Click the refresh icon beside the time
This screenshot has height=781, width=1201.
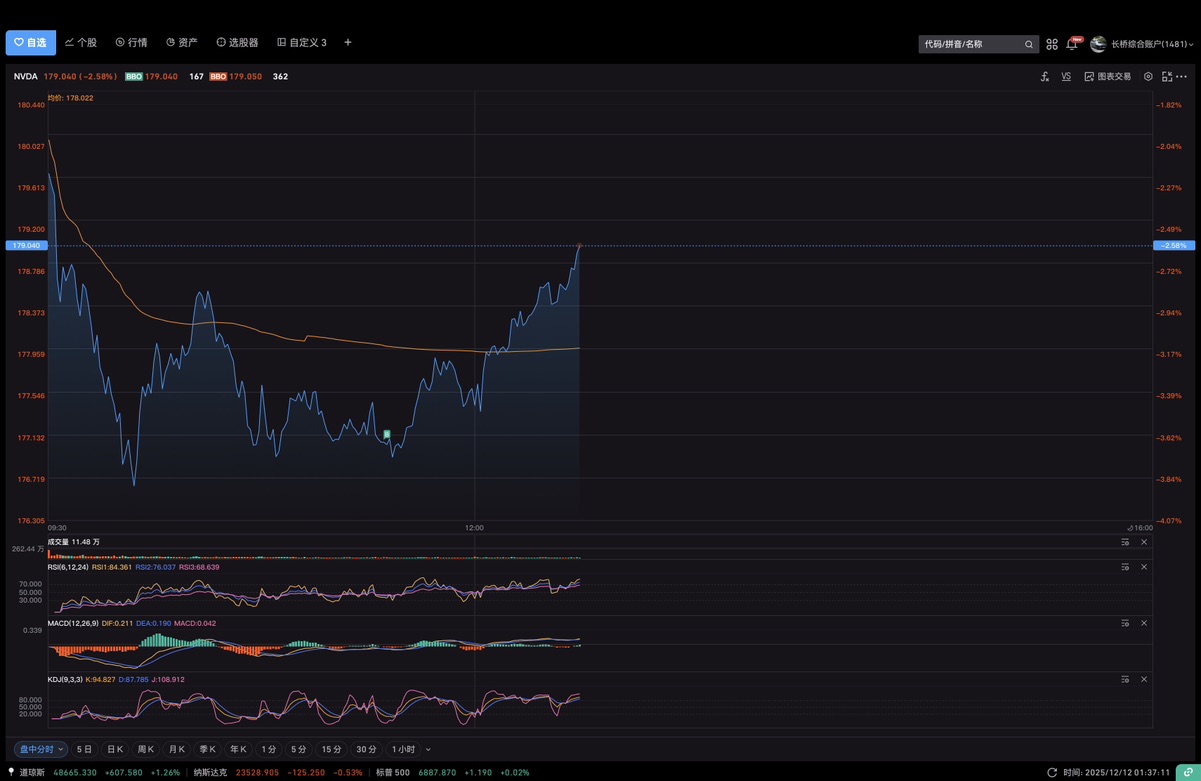click(x=1052, y=773)
